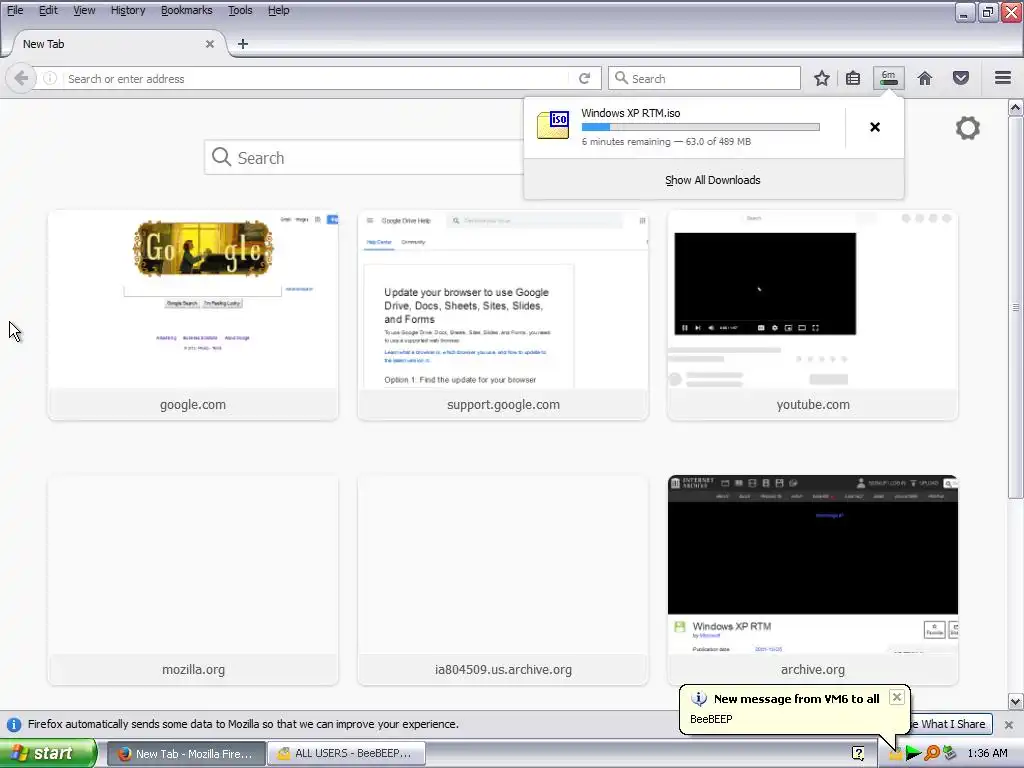Click the Windows XP RTM.iso file name
Viewport: 1024px width, 768px height.
click(631, 113)
